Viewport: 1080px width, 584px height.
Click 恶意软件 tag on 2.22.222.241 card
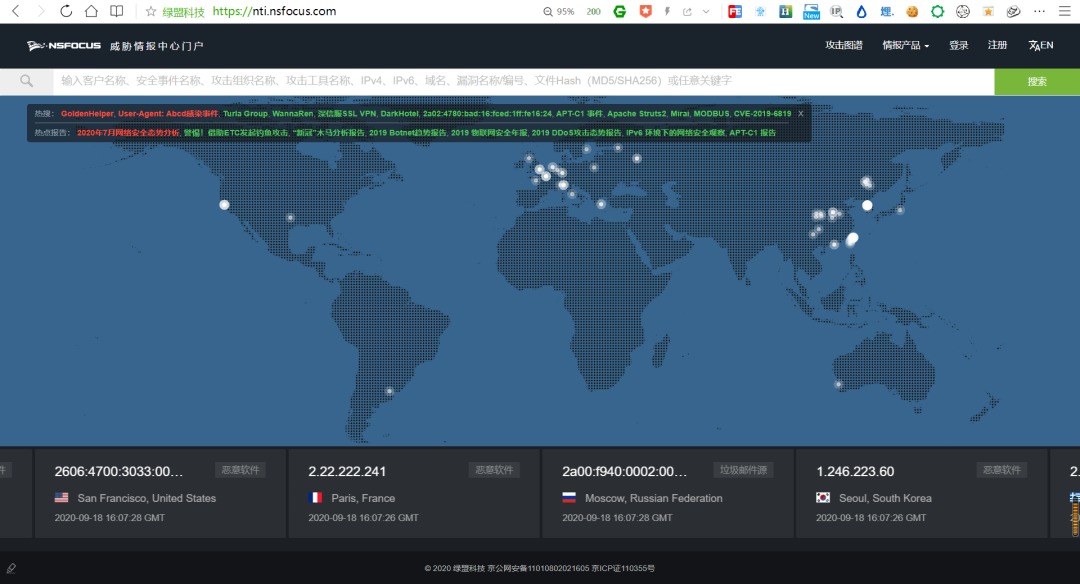(x=494, y=470)
